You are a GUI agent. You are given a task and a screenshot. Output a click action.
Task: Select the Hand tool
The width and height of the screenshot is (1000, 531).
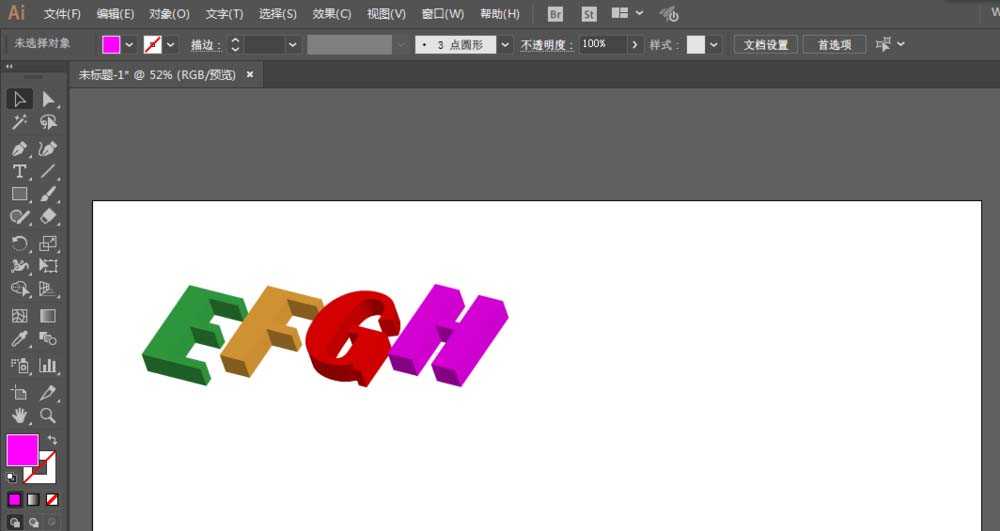pyautogui.click(x=19, y=415)
